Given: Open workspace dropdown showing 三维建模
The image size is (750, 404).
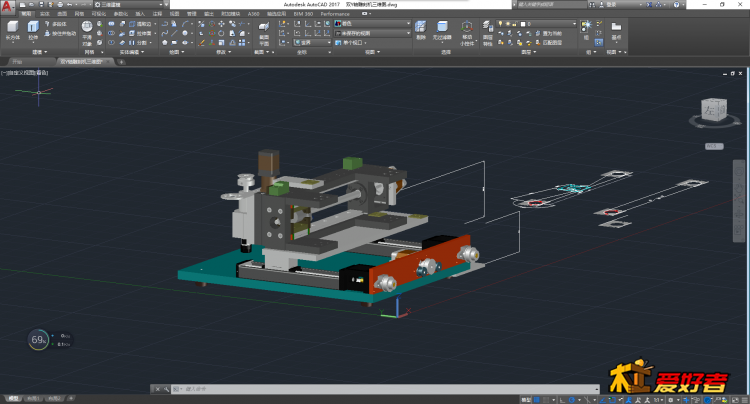Looking at the screenshot, I should click(x=129, y=5).
